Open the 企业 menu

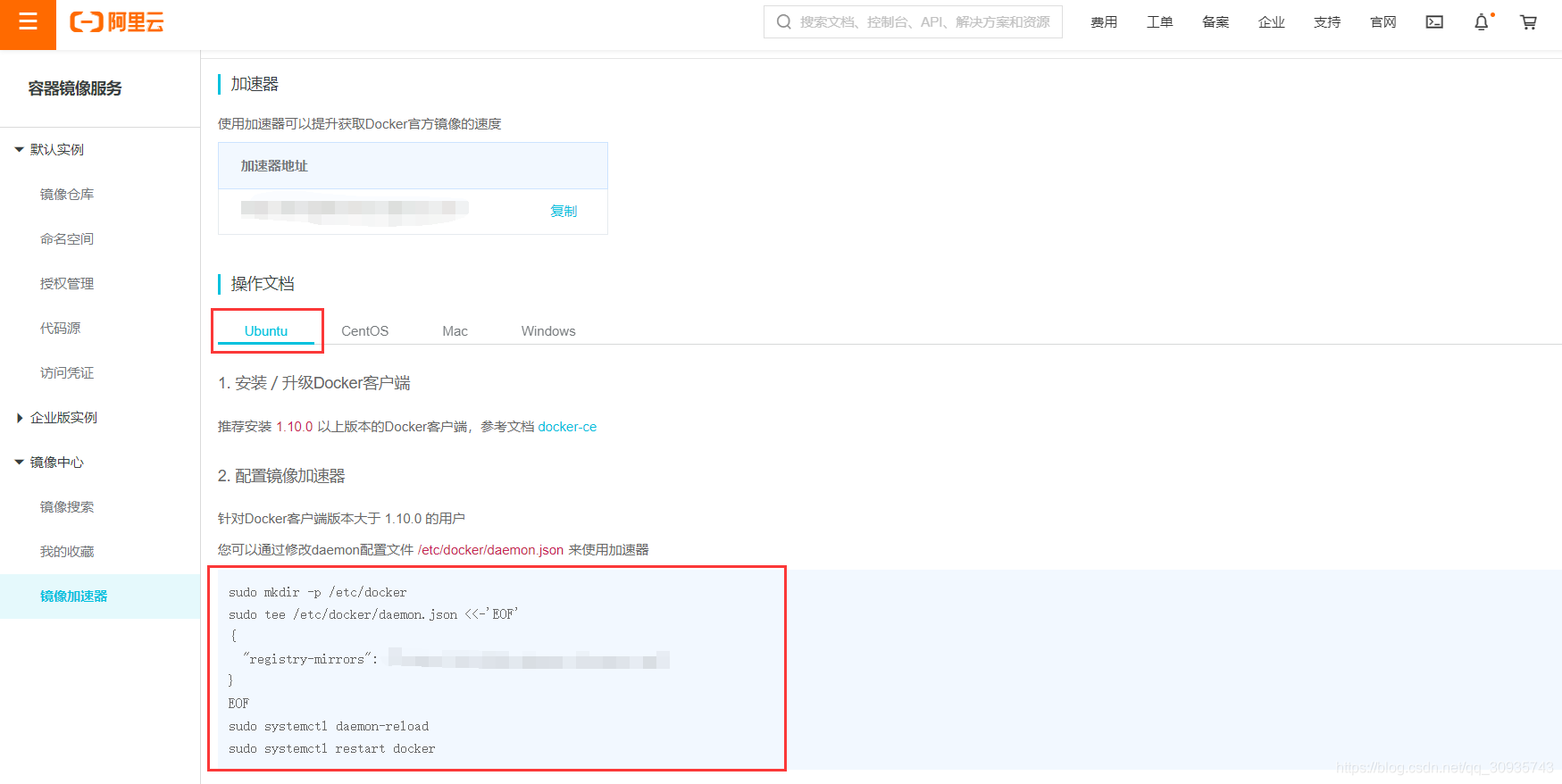tap(1272, 22)
